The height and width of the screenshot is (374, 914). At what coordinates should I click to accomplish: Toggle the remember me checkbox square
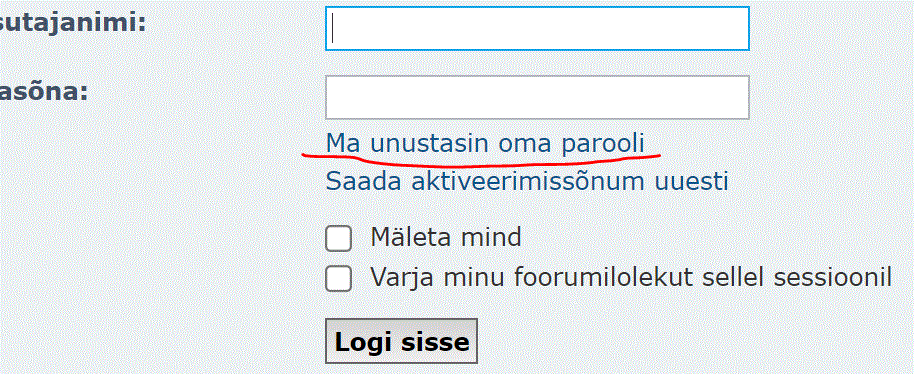click(338, 239)
